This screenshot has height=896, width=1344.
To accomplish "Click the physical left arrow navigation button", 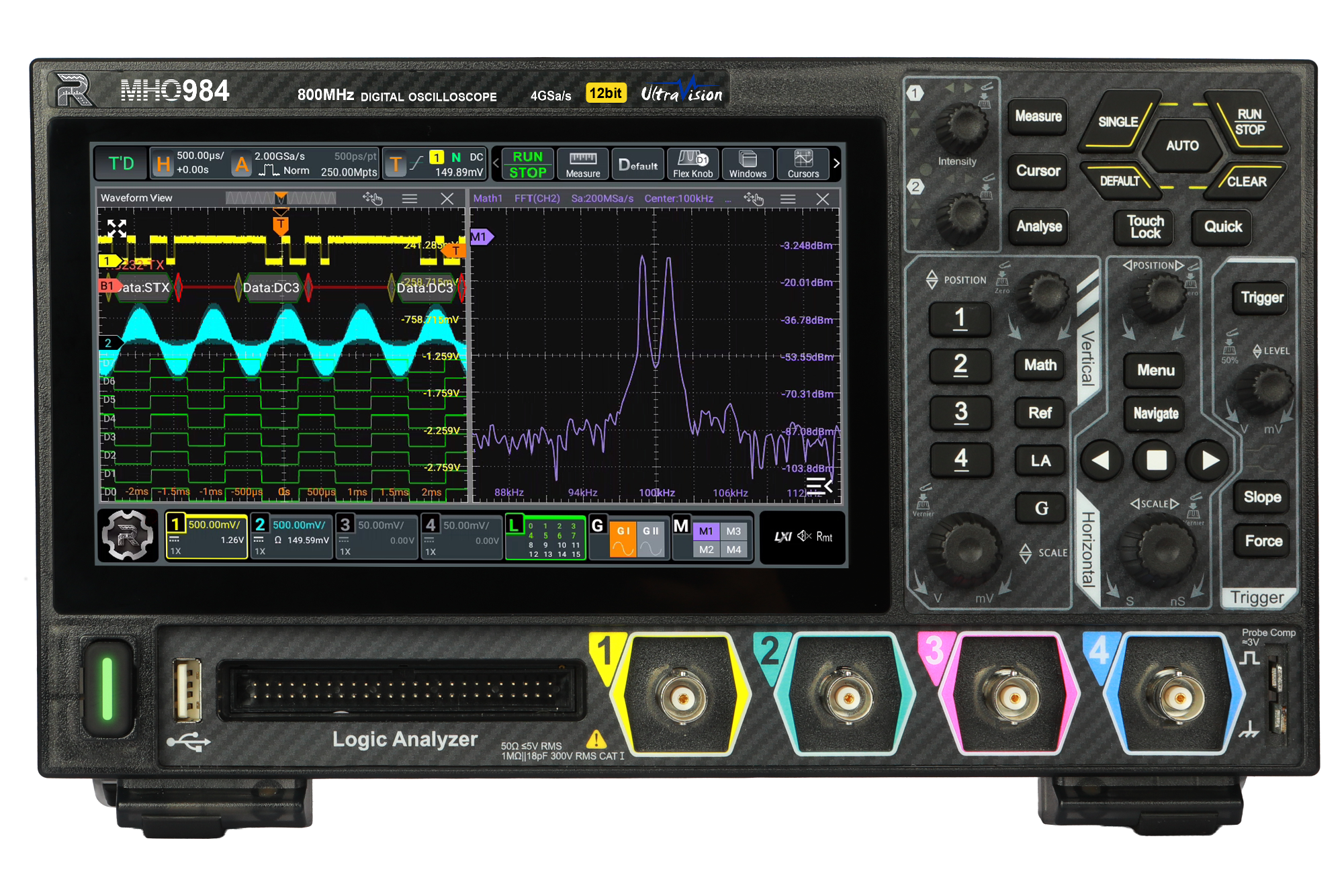I will (x=1100, y=460).
